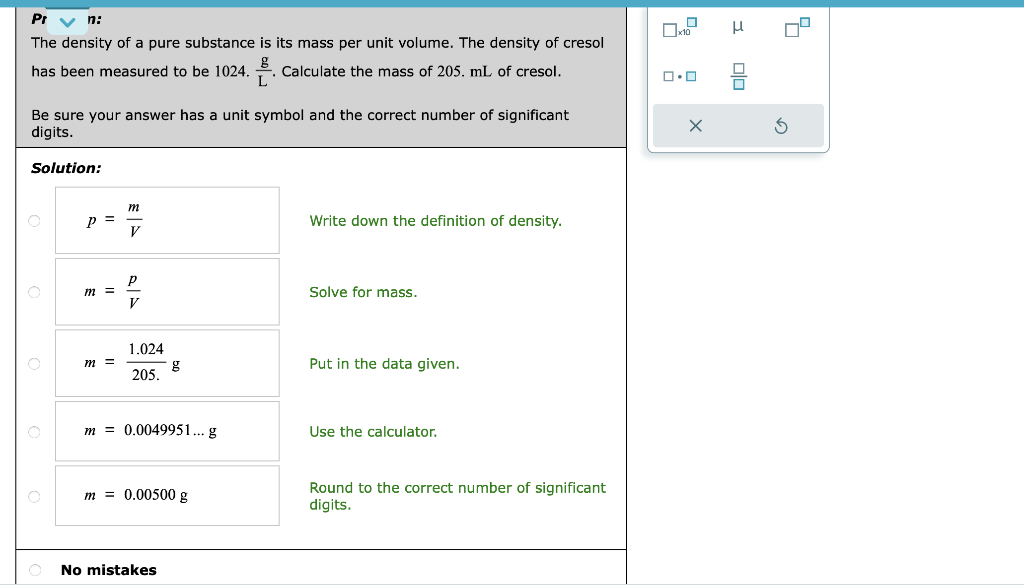Insert a fraction template
Screen dimensions: 1024x585
point(737,74)
